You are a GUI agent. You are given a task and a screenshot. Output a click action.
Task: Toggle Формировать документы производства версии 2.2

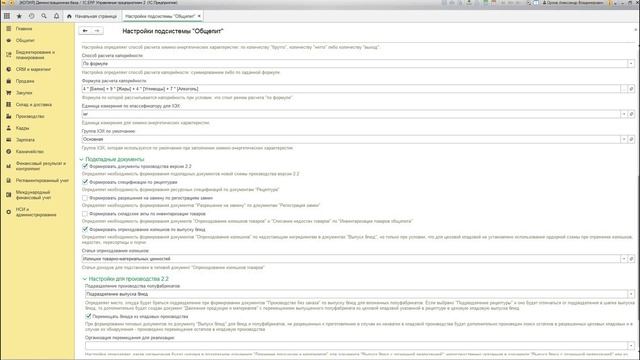click(x=85, y=166)
